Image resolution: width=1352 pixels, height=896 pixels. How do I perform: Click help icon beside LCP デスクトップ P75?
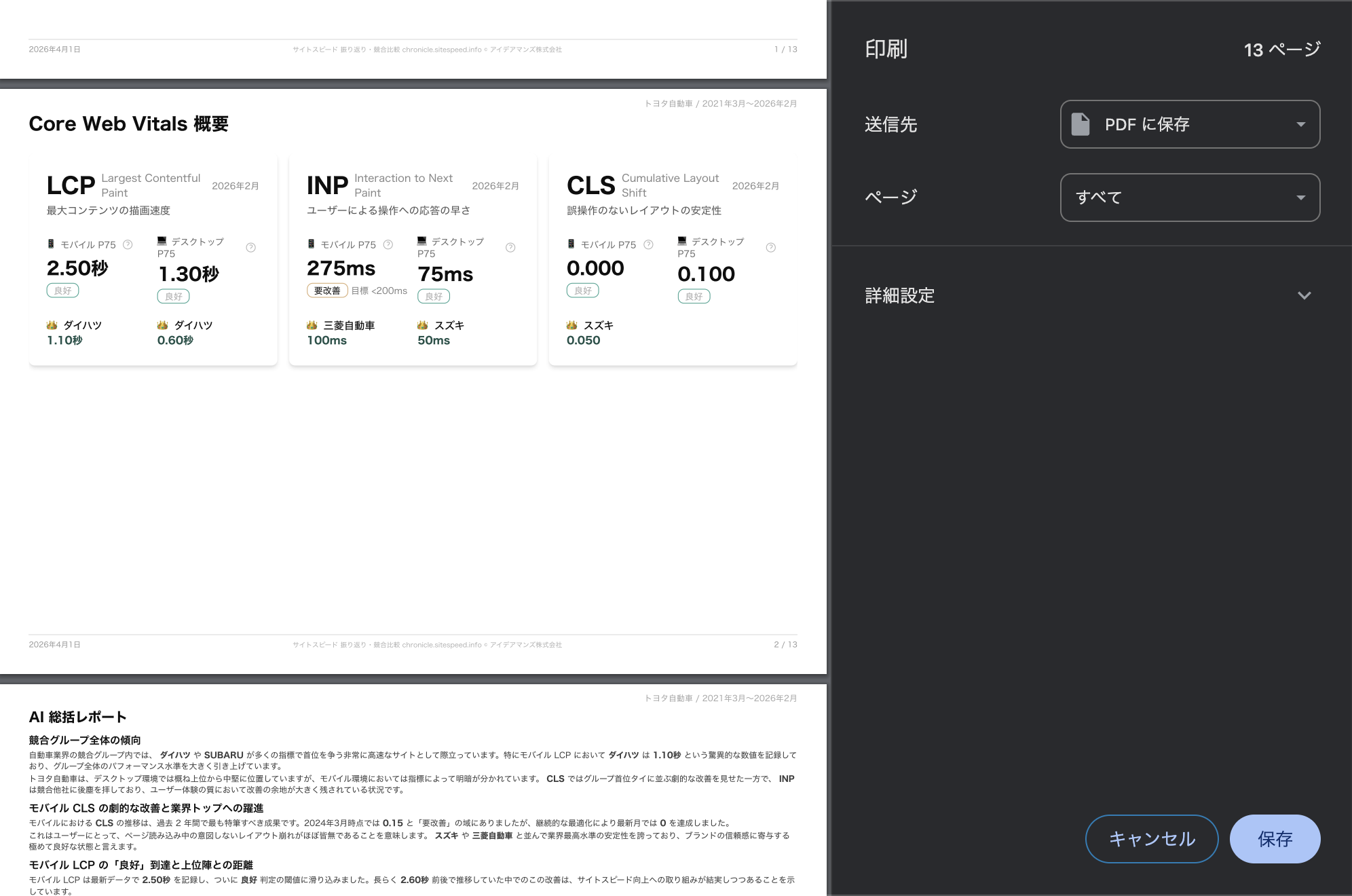[250, 248]
